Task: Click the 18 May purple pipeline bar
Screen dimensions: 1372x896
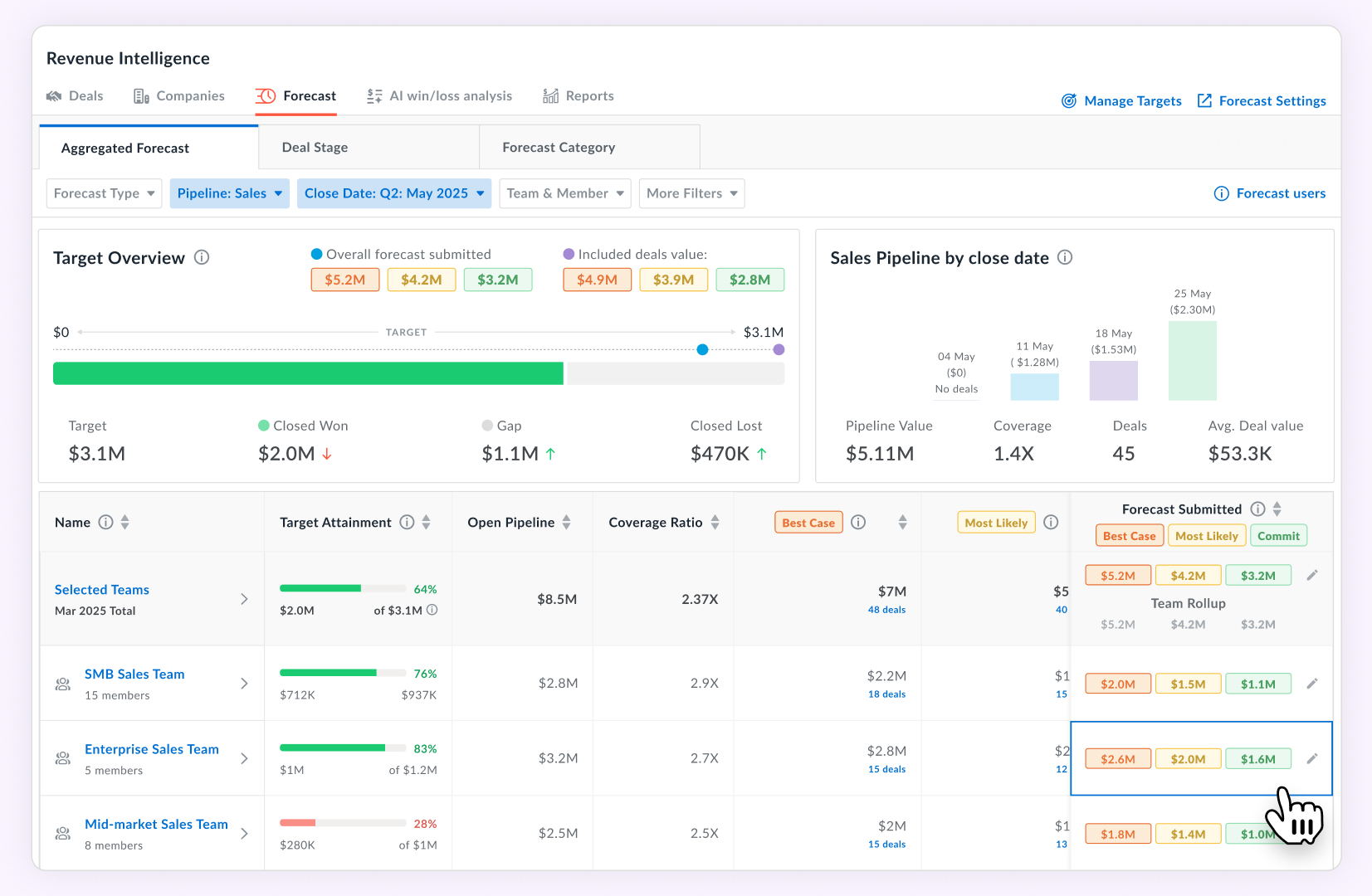Action: pyautogui.click(x=1113, y=381)
